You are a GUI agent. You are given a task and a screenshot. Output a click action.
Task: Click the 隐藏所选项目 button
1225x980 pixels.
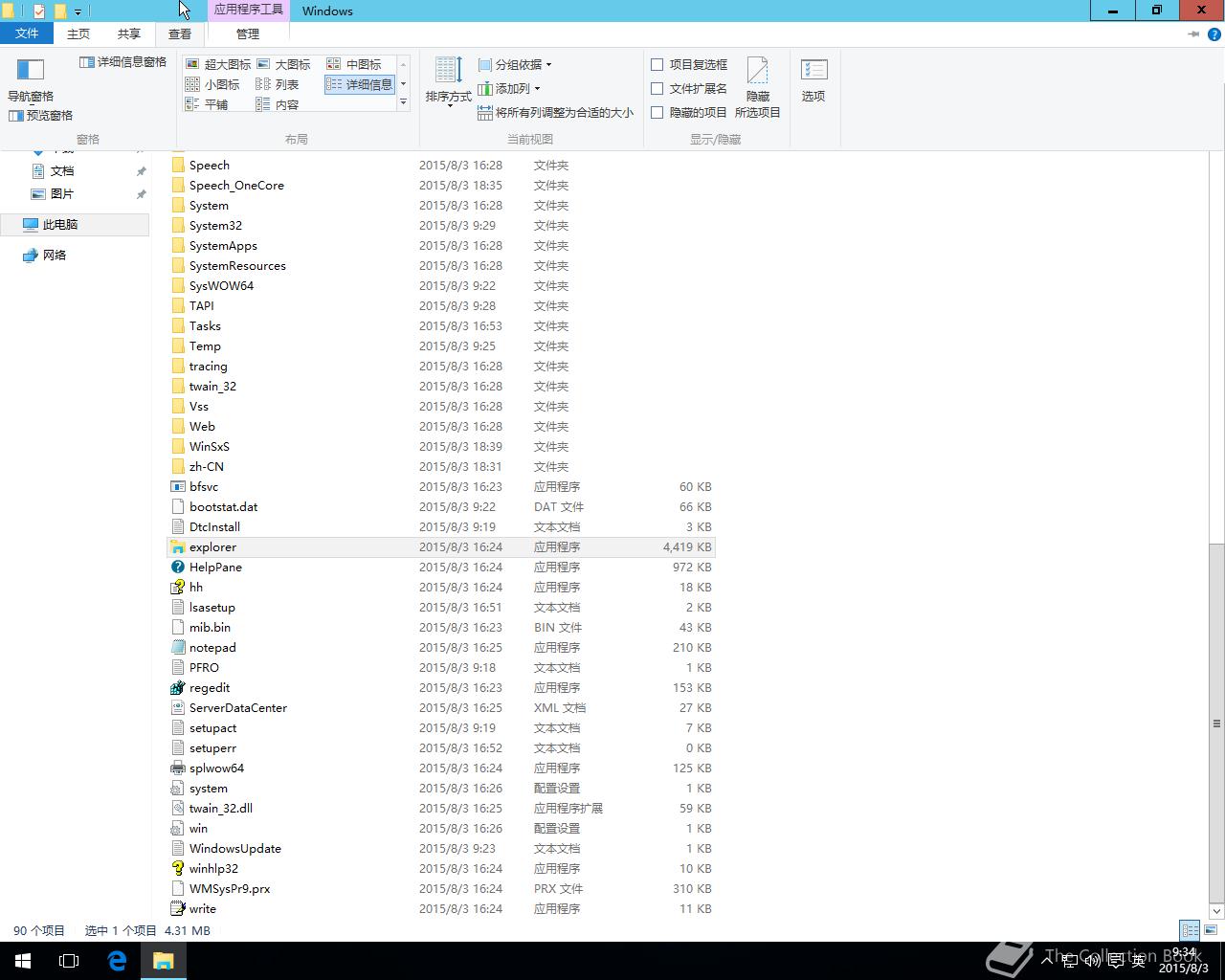click(x=758, y=86)
